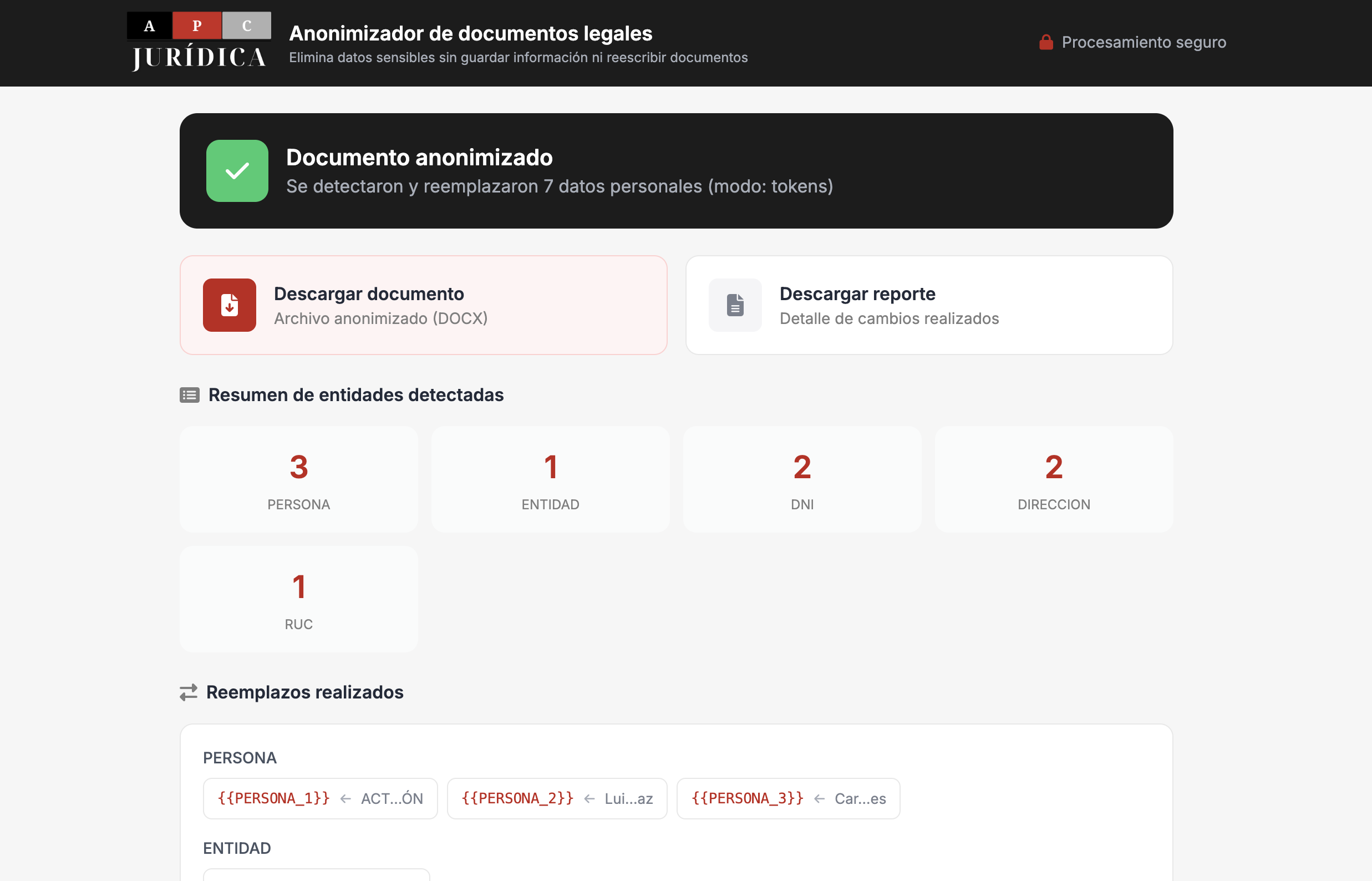This screenshot has width=1372, height=881.
Task: Click the Procesamiento seguro label
Action: pos(1143,42)
